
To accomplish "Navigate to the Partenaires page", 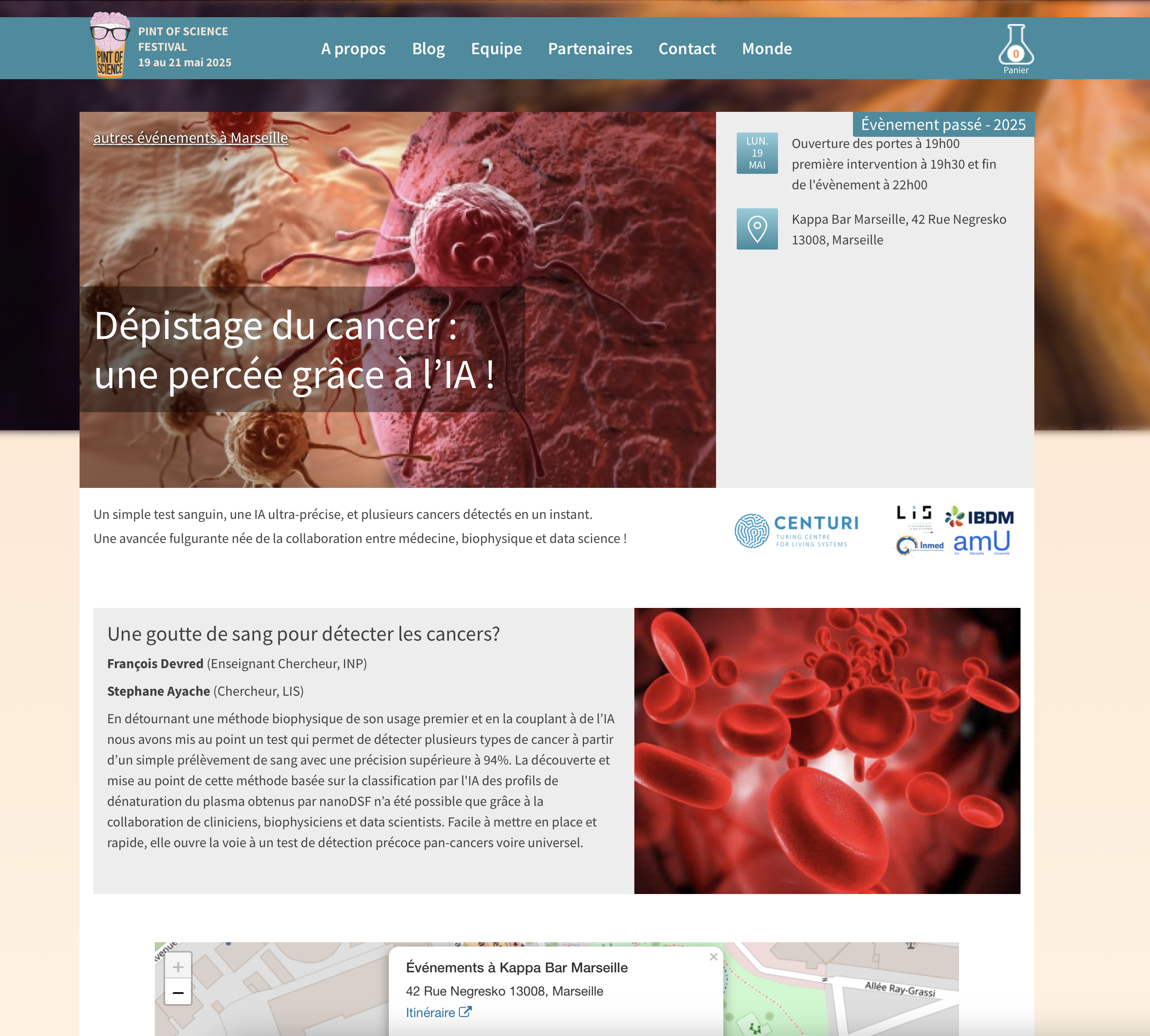I will click(x=590, y=49).
